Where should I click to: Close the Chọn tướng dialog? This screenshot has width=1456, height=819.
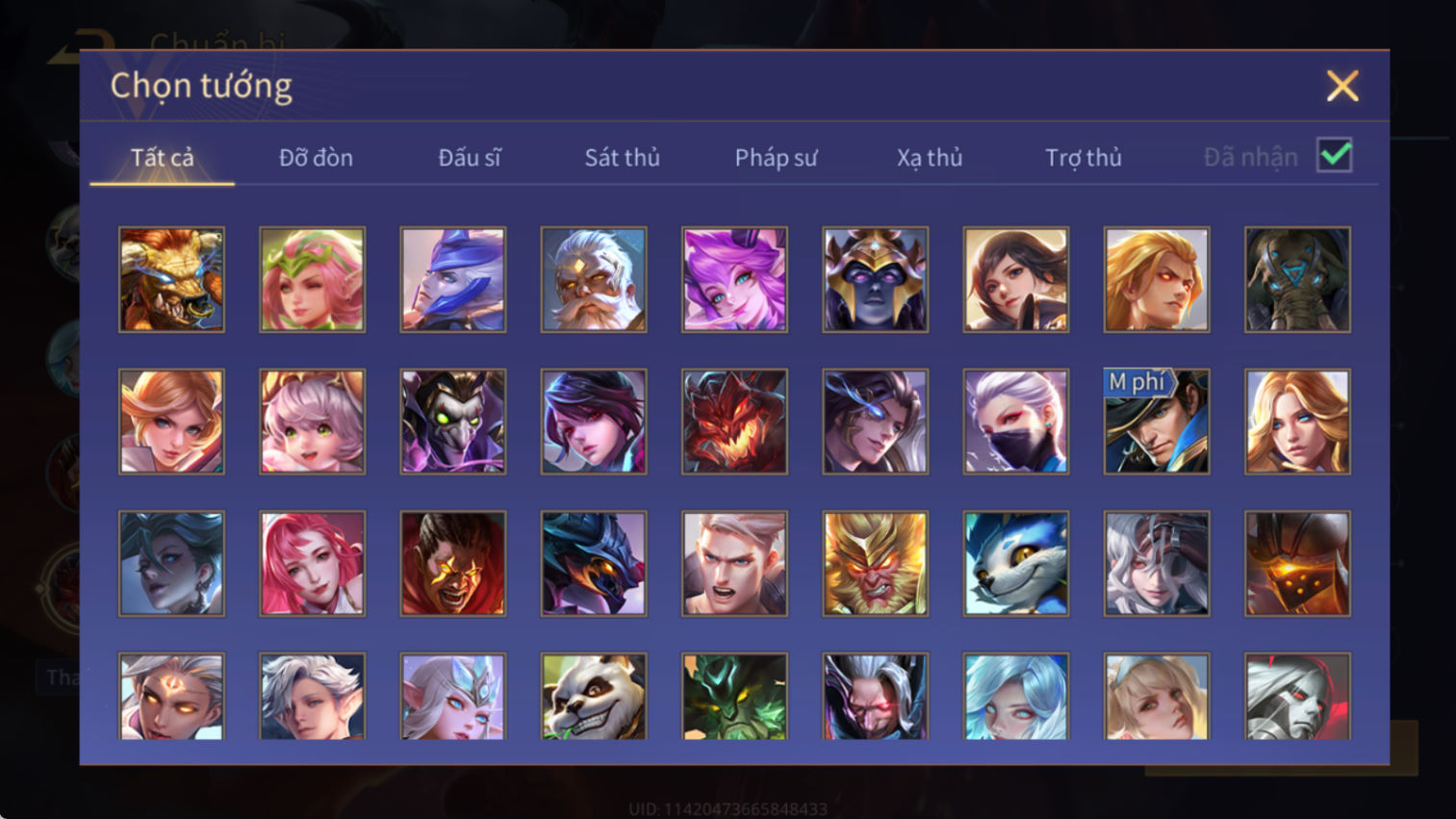[1342, 86]
